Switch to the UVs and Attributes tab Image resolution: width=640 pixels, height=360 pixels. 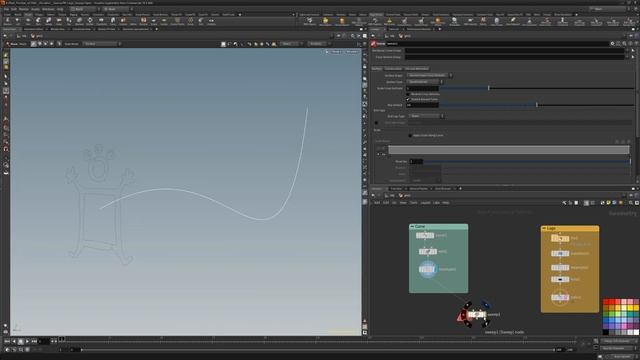click(x=417, y=69)
